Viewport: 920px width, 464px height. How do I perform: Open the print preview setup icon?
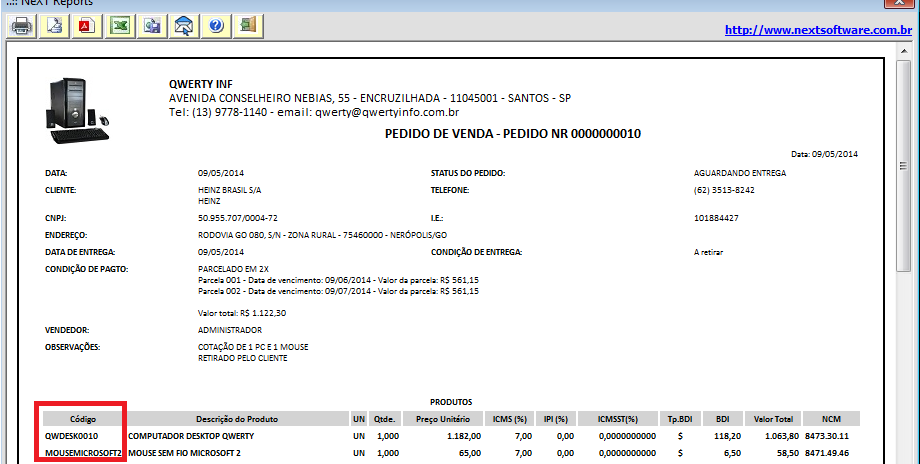pos(55,26)
